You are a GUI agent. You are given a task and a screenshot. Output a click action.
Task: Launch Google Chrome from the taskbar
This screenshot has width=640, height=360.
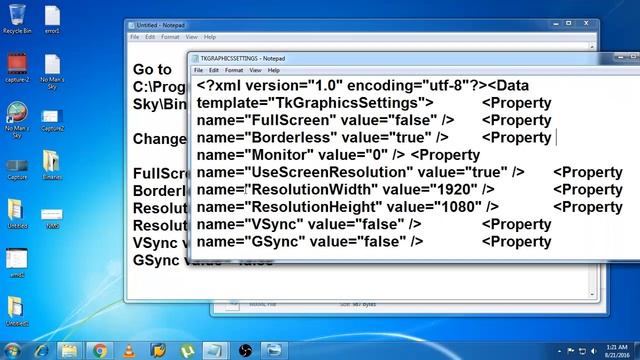pyautogui.click(x=99, y=351)
